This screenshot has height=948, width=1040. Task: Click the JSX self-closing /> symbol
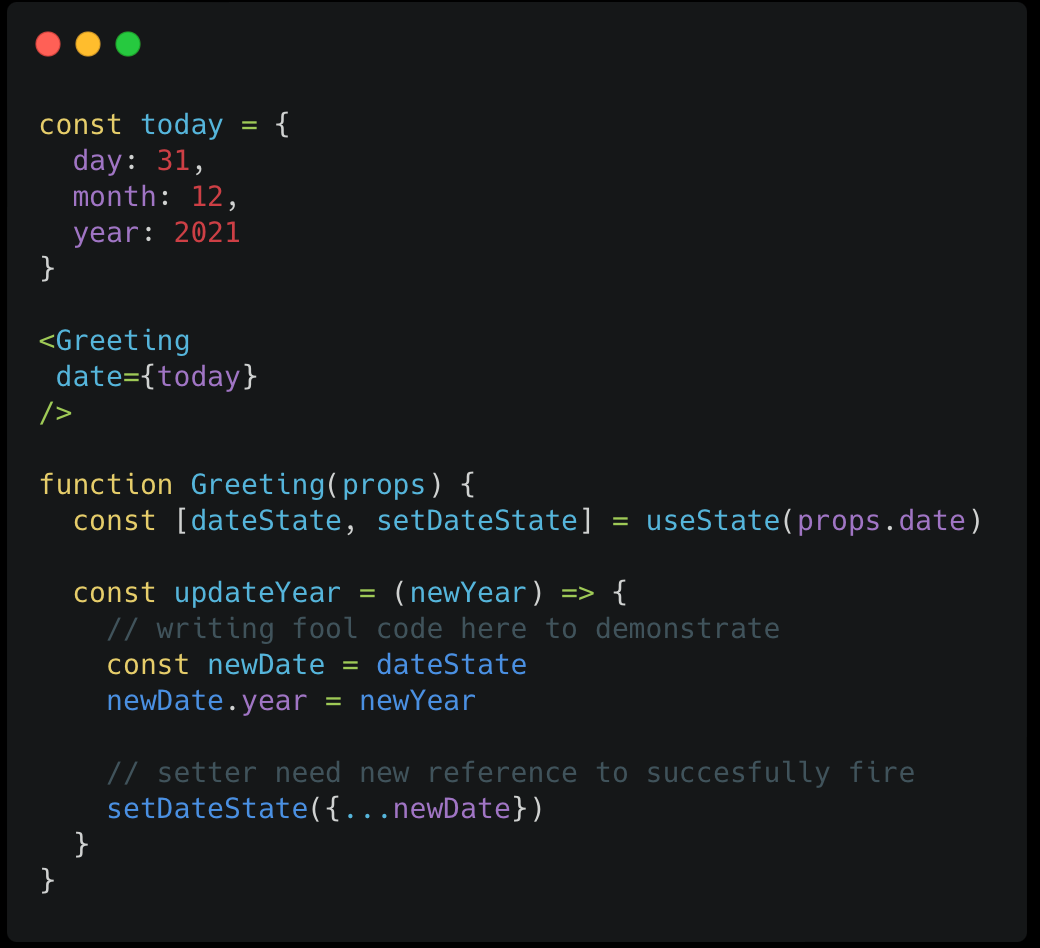[x=56, y=413]
